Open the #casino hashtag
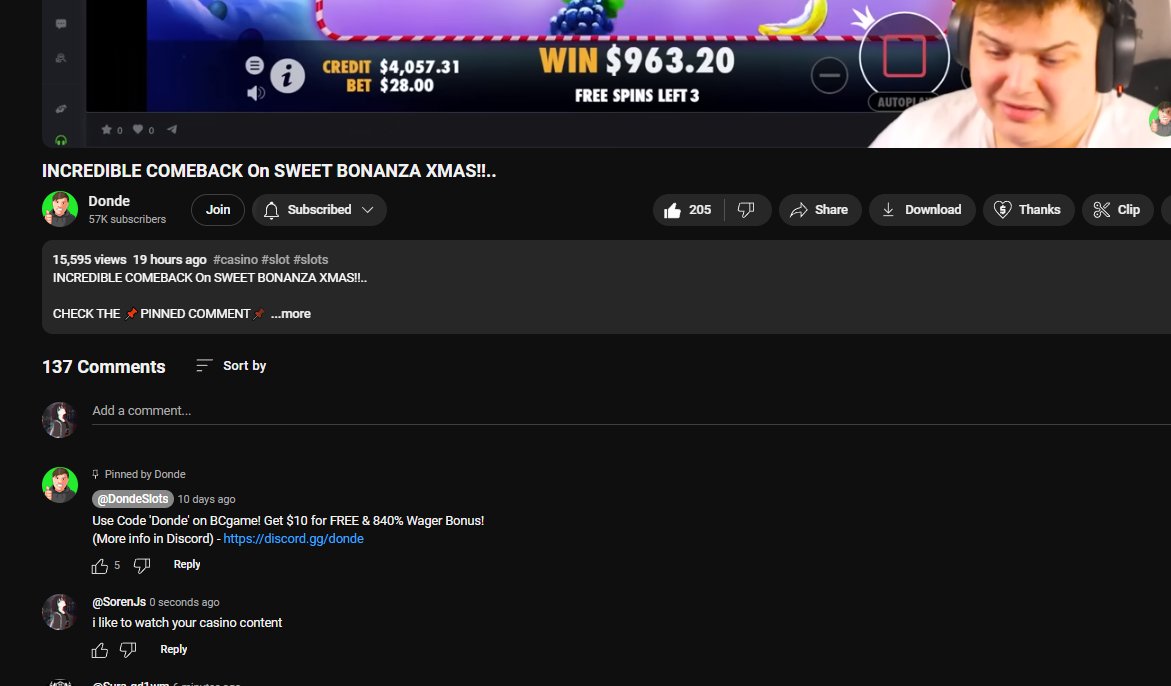The width and height of the screenshot is (1171, 686). (235, 260)
